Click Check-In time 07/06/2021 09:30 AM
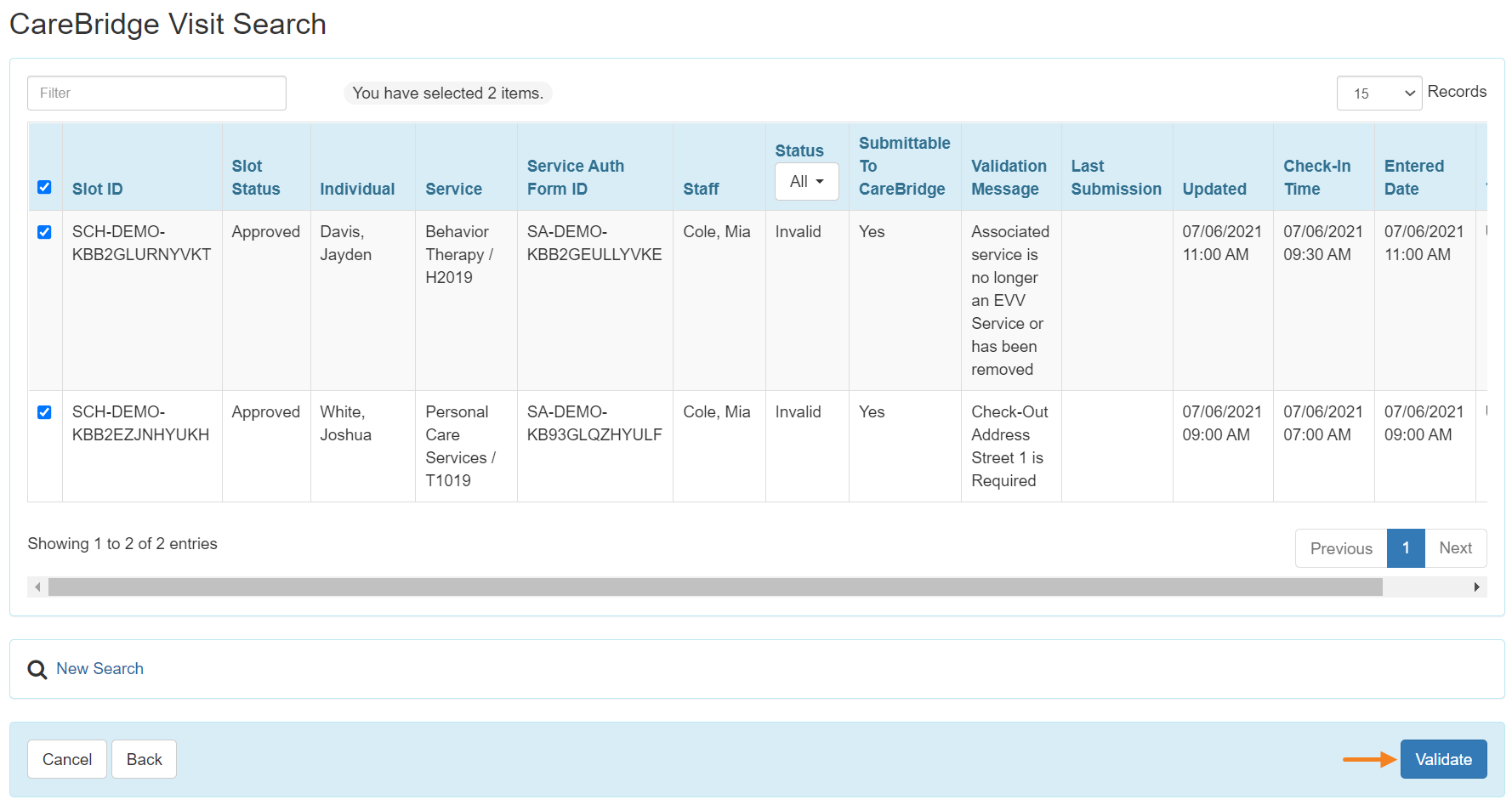The image size is (1512, 805). [1323, 243]
